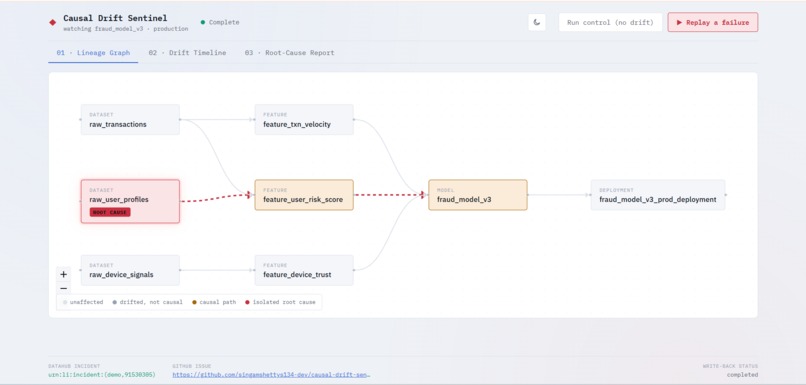Click the 'watching fraud_model_v3 · production' subtitle

125,29
